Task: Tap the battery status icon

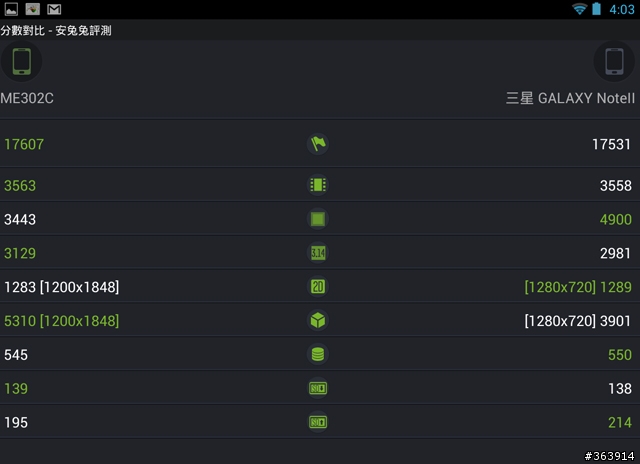Action: coord(597,9)
